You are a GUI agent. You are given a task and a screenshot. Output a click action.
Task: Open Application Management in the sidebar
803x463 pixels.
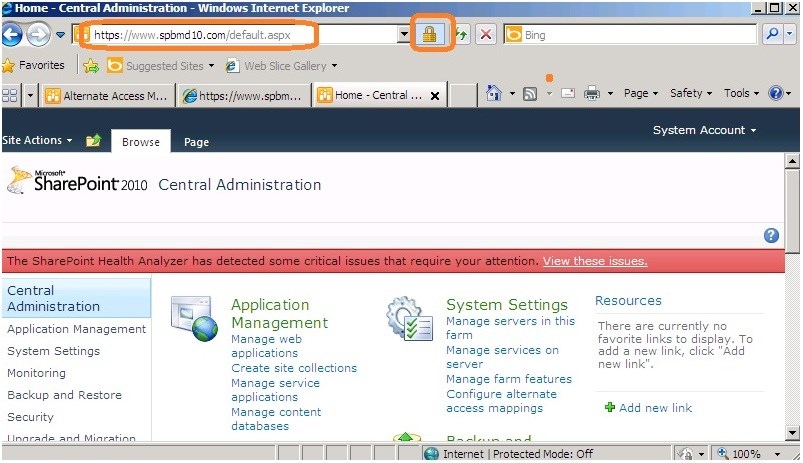point(76,329)
